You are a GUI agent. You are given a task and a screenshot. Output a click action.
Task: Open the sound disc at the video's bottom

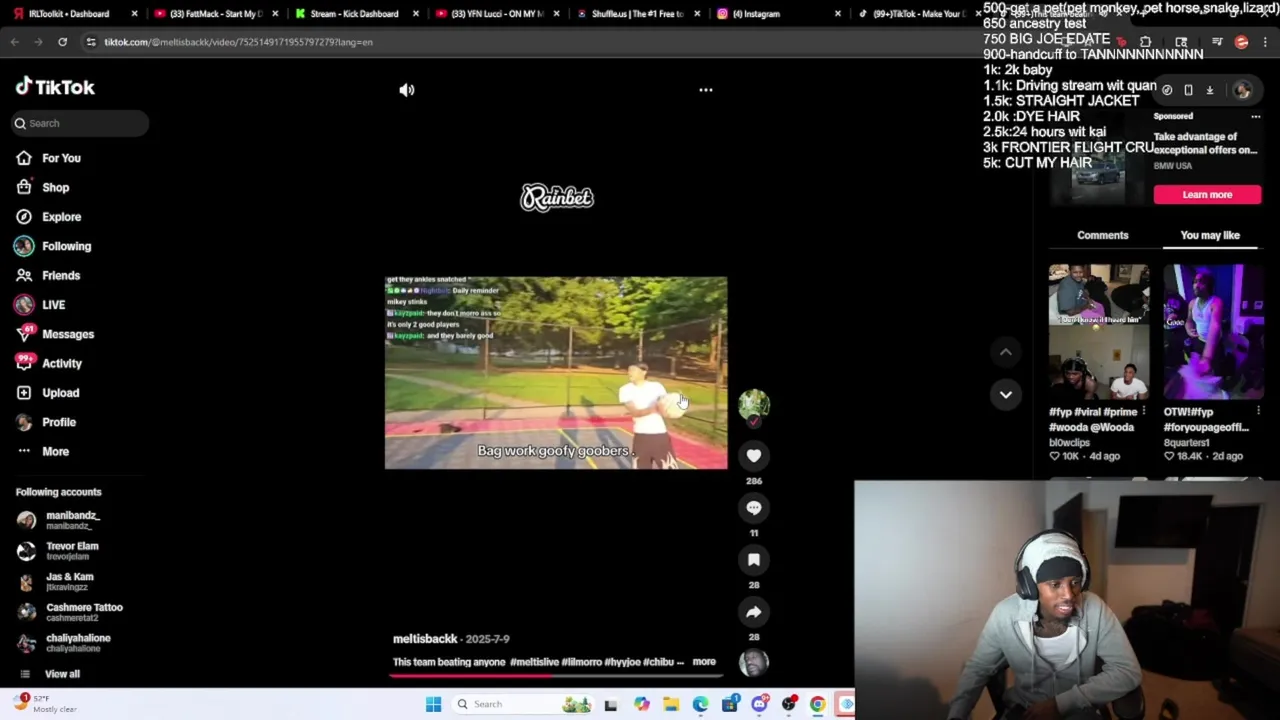pyautogui.click(x=754, y=662)
